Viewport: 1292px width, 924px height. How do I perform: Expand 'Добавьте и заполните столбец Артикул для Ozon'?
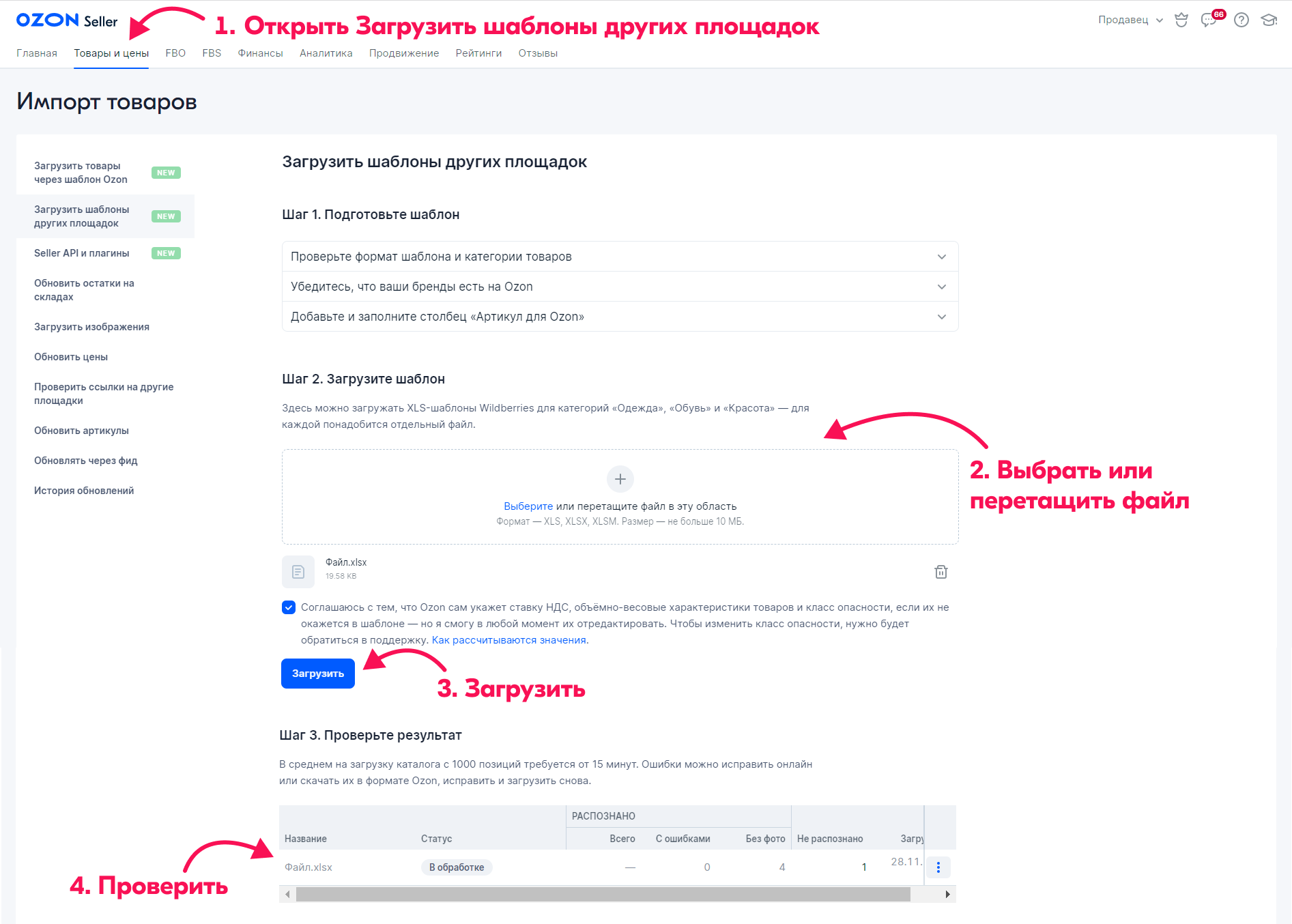coord(620,317)
